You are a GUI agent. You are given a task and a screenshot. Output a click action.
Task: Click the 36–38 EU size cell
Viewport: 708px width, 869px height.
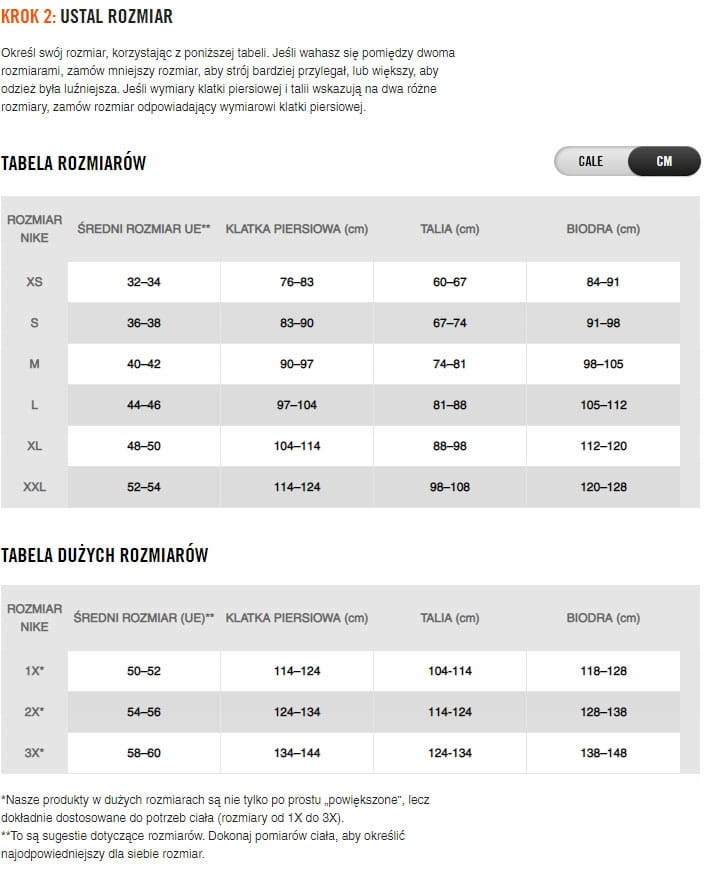[x=144, y=323]
